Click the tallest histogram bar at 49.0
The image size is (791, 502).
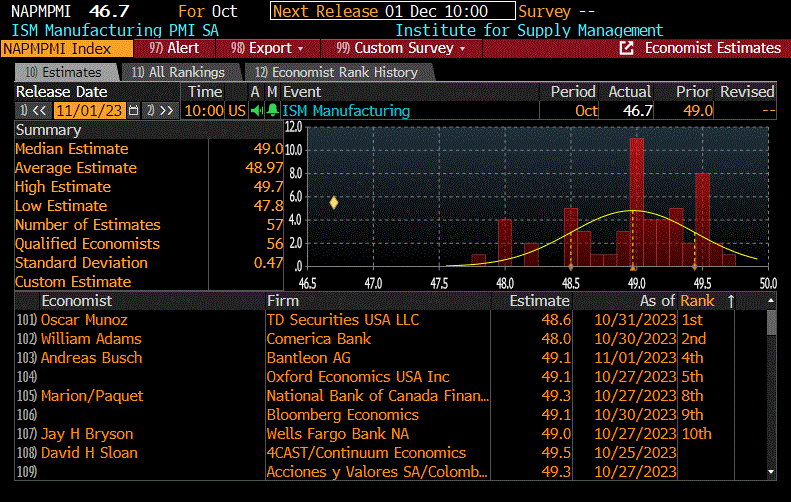pos(637,202)
